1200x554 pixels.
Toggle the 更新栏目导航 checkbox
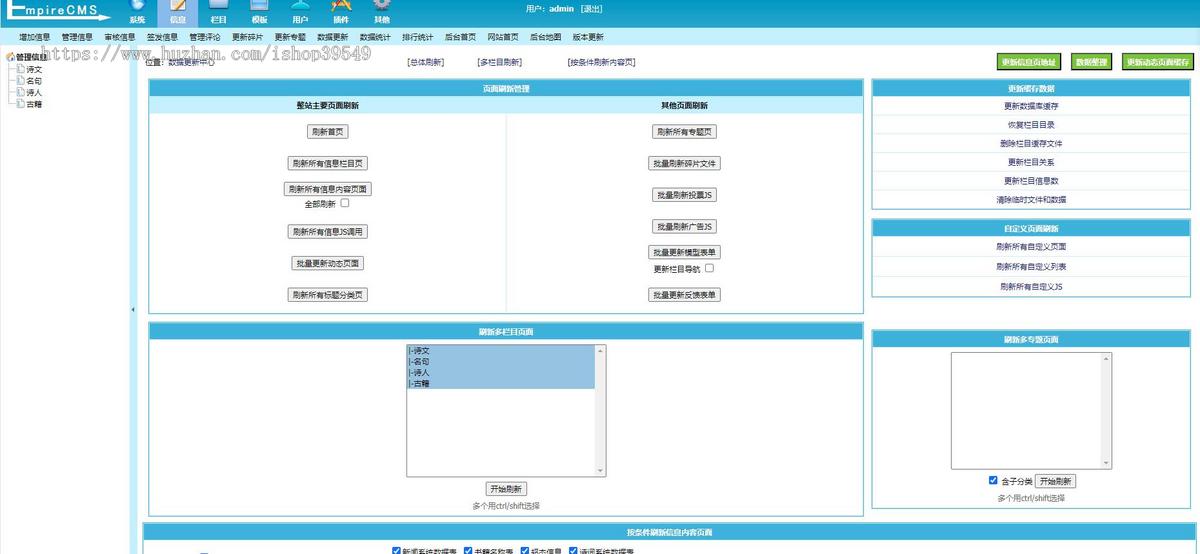pyautogui.click(x=709, y=268)
